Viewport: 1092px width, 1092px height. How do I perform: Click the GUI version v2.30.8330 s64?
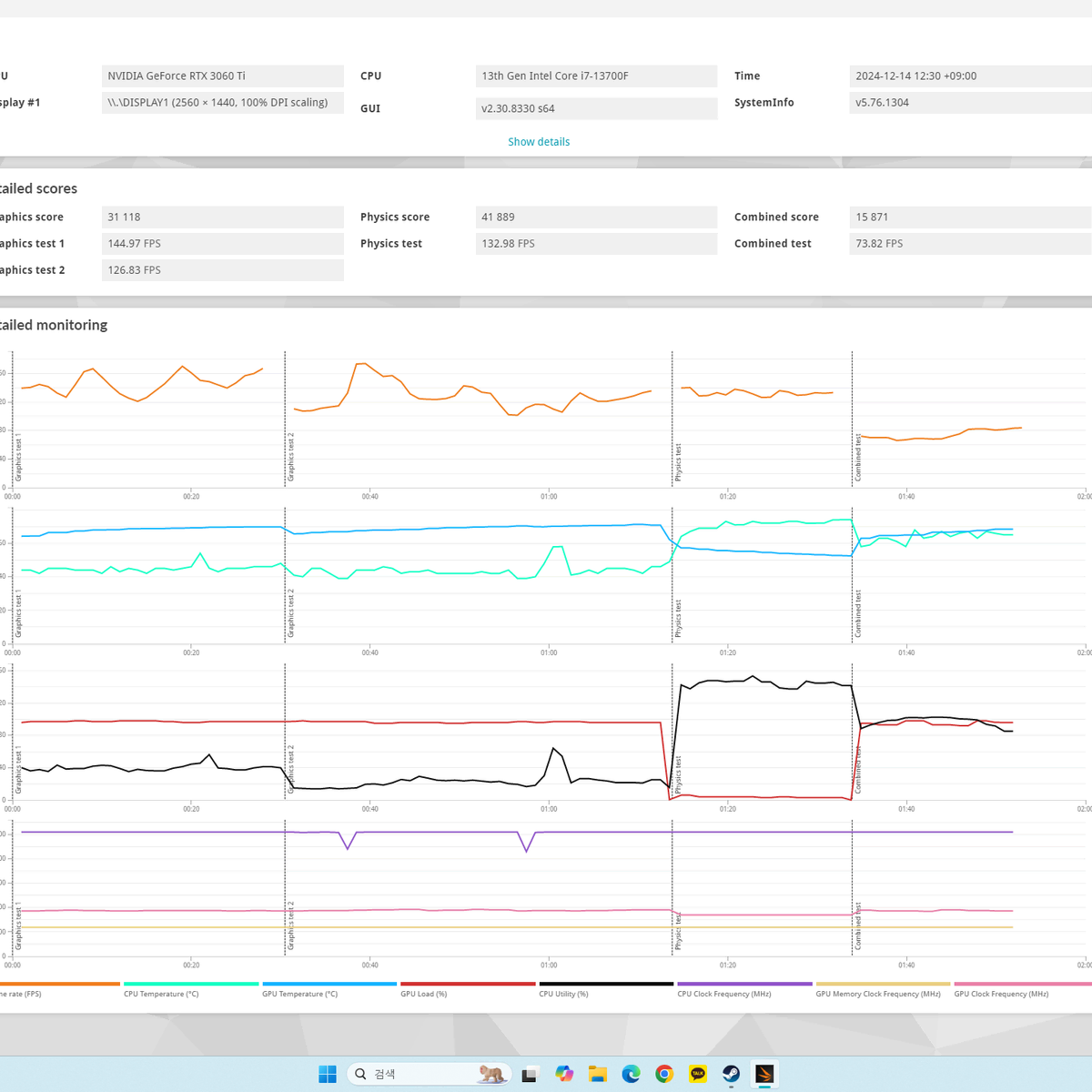click(x=596, y=108)
